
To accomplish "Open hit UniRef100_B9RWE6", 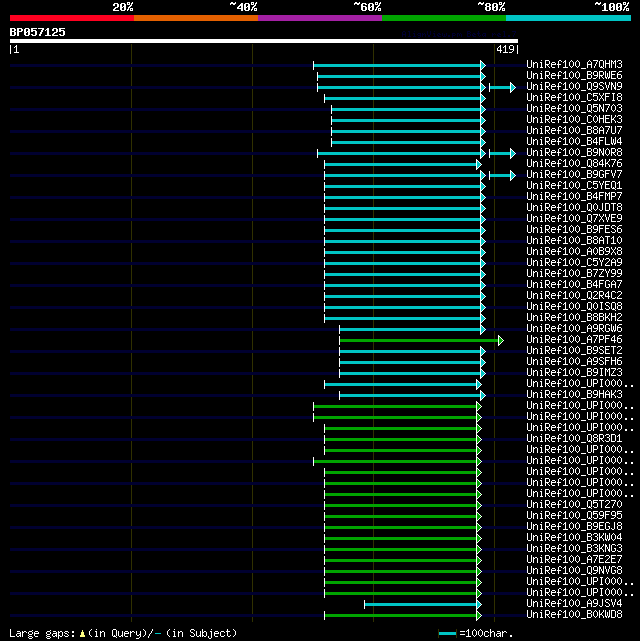I will pos(574,76).
